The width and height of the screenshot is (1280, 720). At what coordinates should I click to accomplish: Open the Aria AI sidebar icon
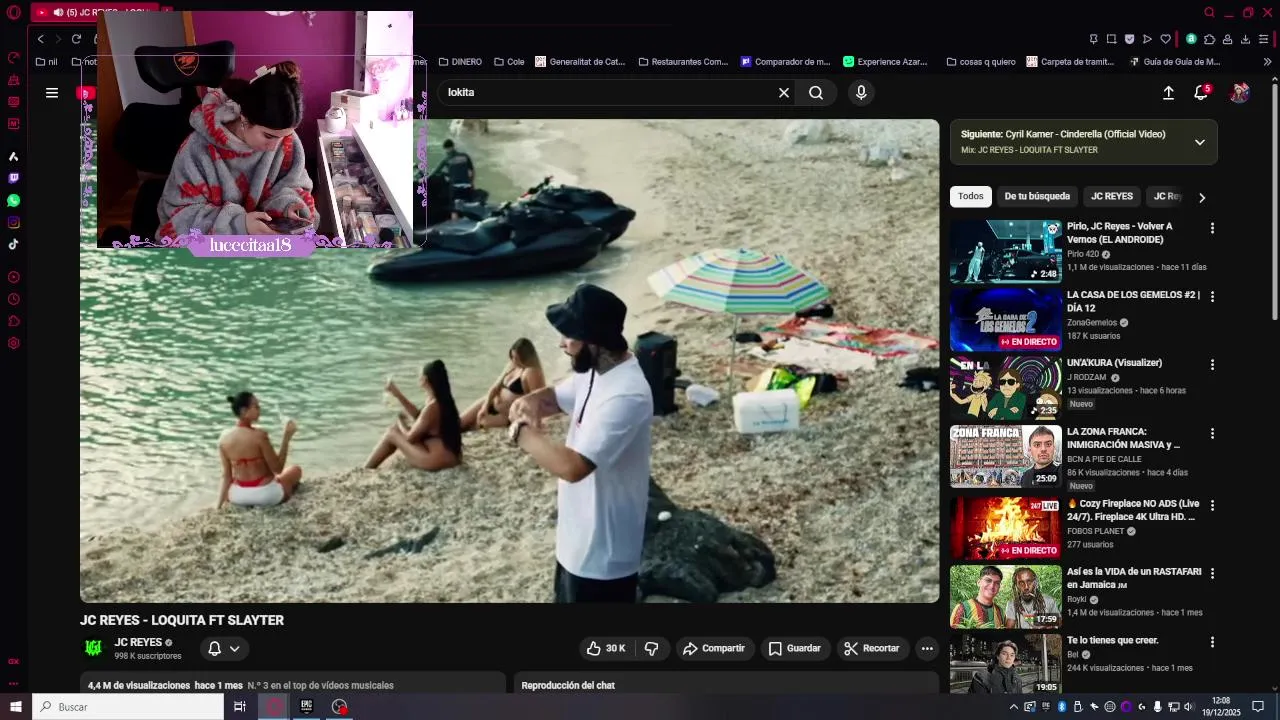click(x=14, y=156)
